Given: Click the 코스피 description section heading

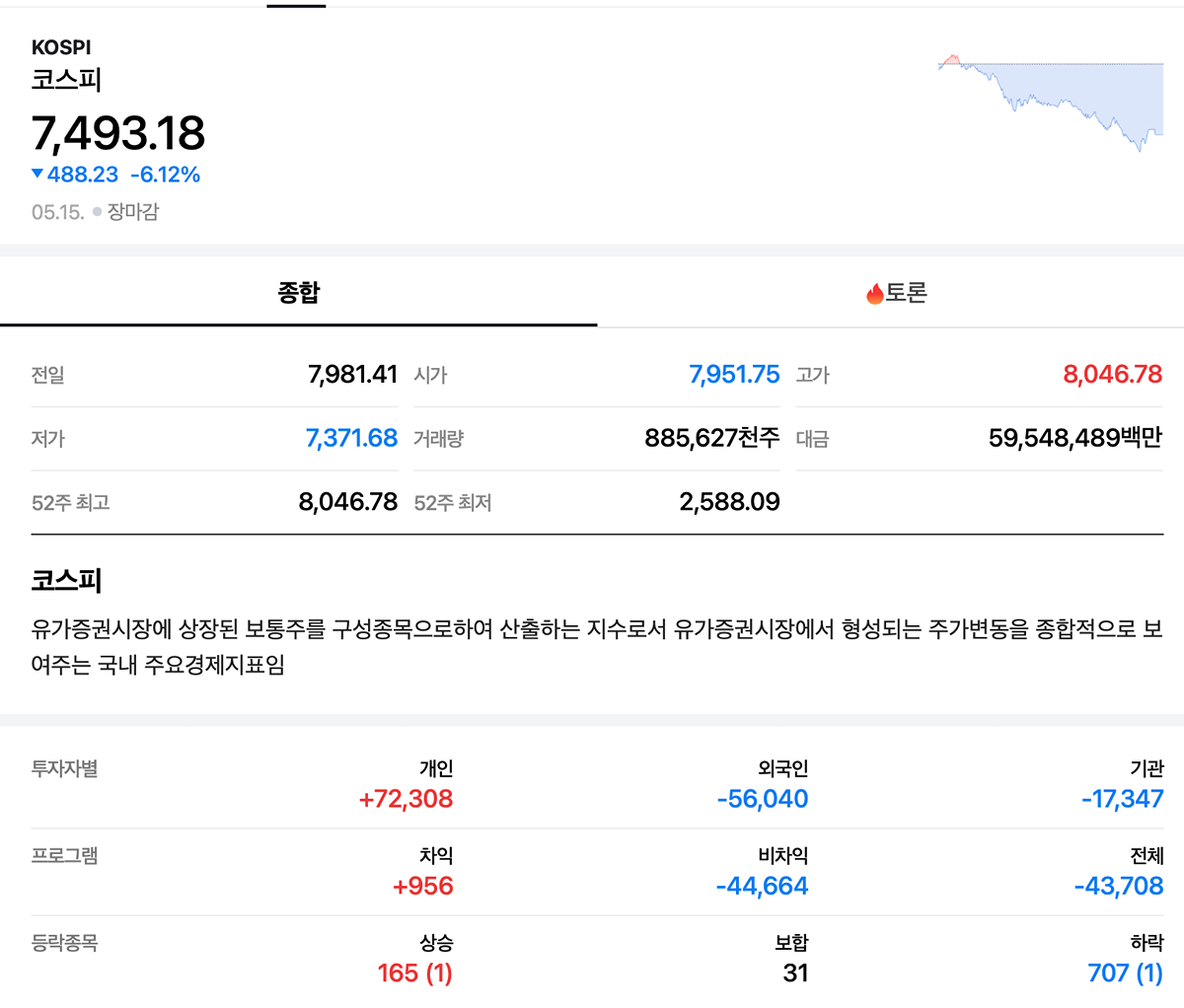Looking at the screenshot, I should pyautogui.click(x=66, y=580).
